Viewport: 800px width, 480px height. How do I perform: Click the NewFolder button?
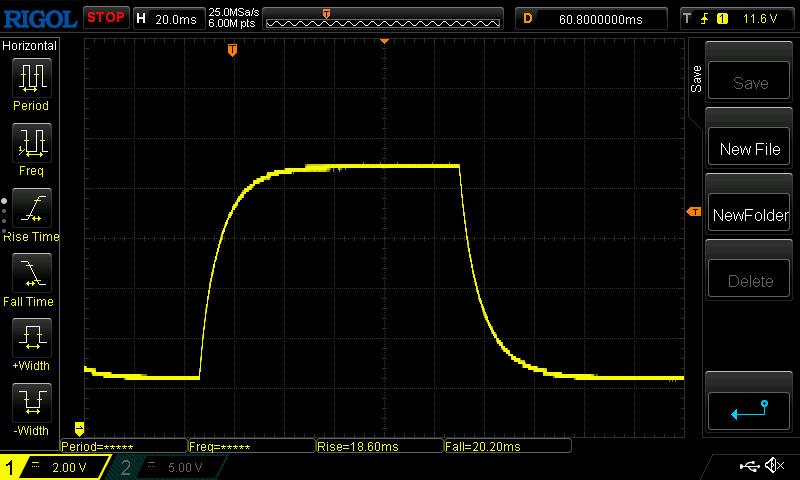tap(749, 213)
